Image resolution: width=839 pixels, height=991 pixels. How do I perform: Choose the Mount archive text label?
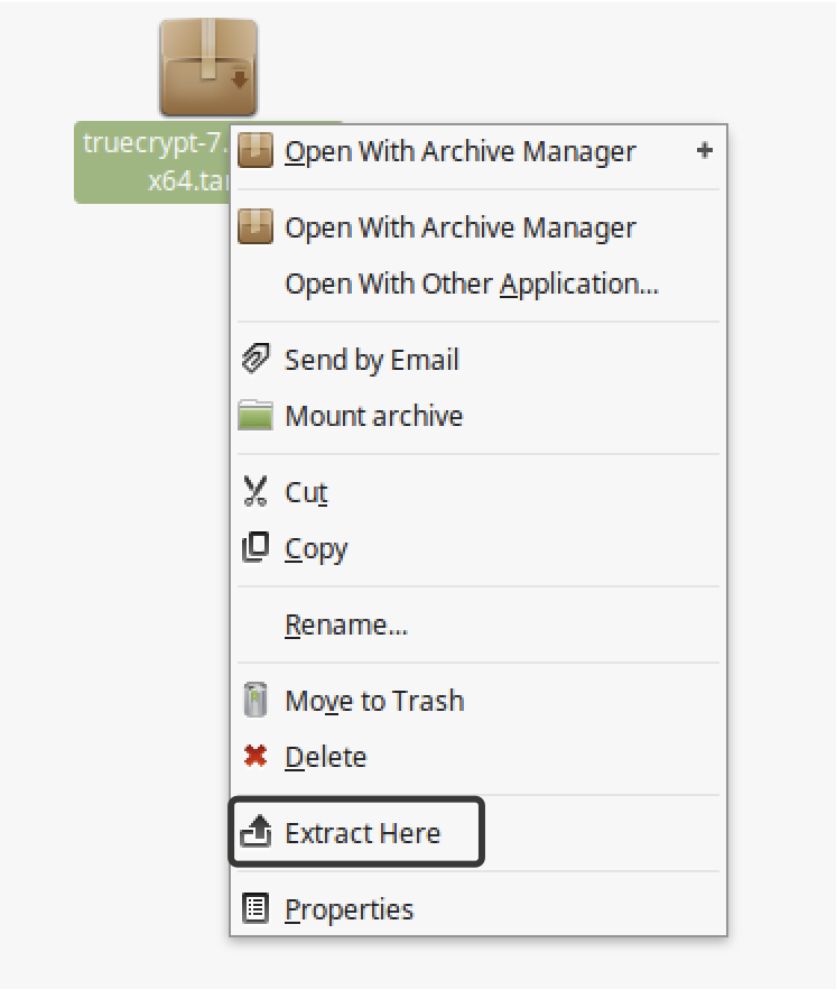coord(373,417)
